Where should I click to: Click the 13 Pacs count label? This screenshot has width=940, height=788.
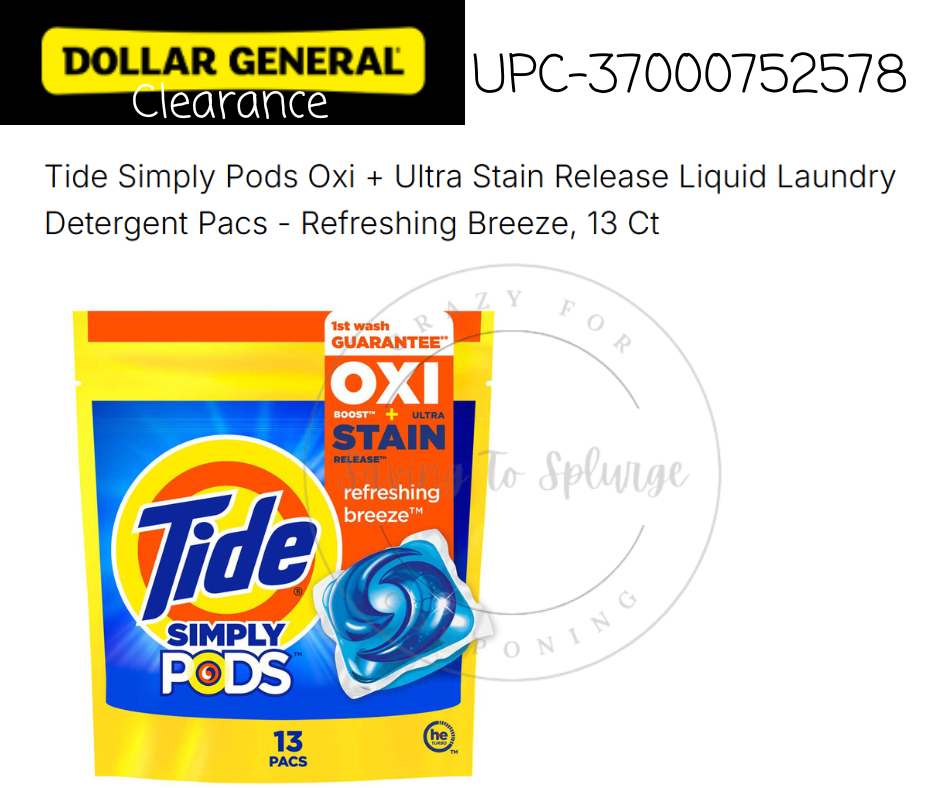click(288, 749)
